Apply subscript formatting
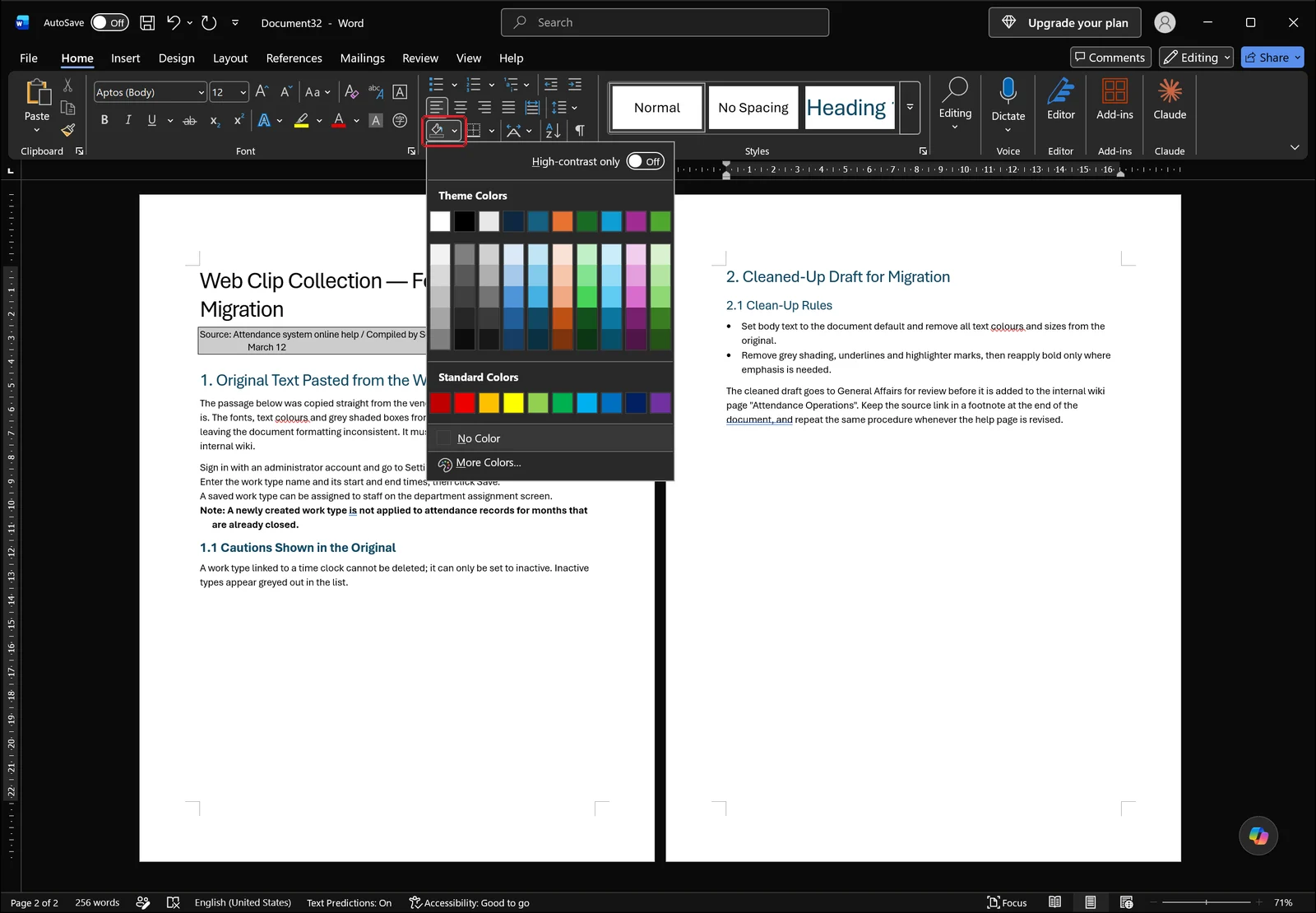 215,120
